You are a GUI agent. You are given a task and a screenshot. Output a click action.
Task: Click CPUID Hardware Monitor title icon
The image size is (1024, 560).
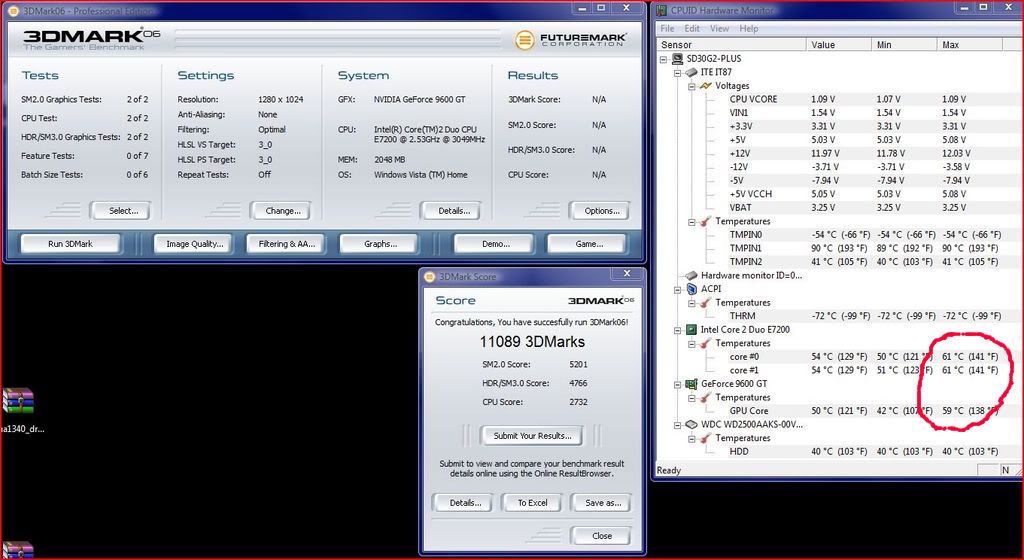[662, 10]
